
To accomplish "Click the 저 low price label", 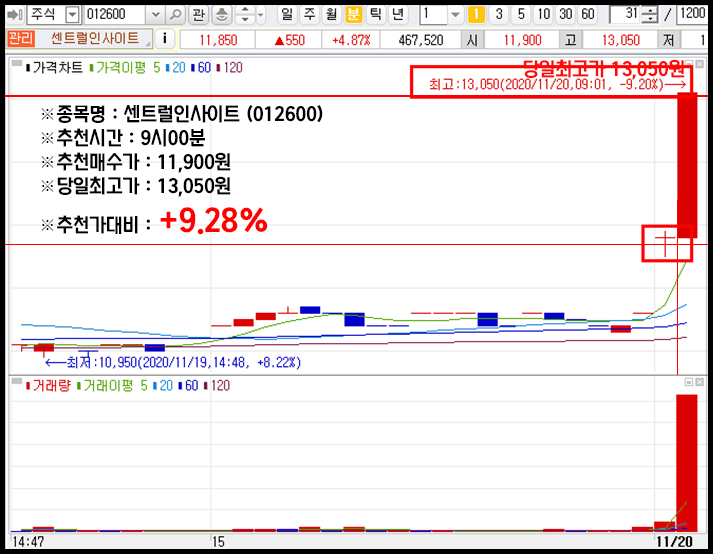I will [668, 40].
